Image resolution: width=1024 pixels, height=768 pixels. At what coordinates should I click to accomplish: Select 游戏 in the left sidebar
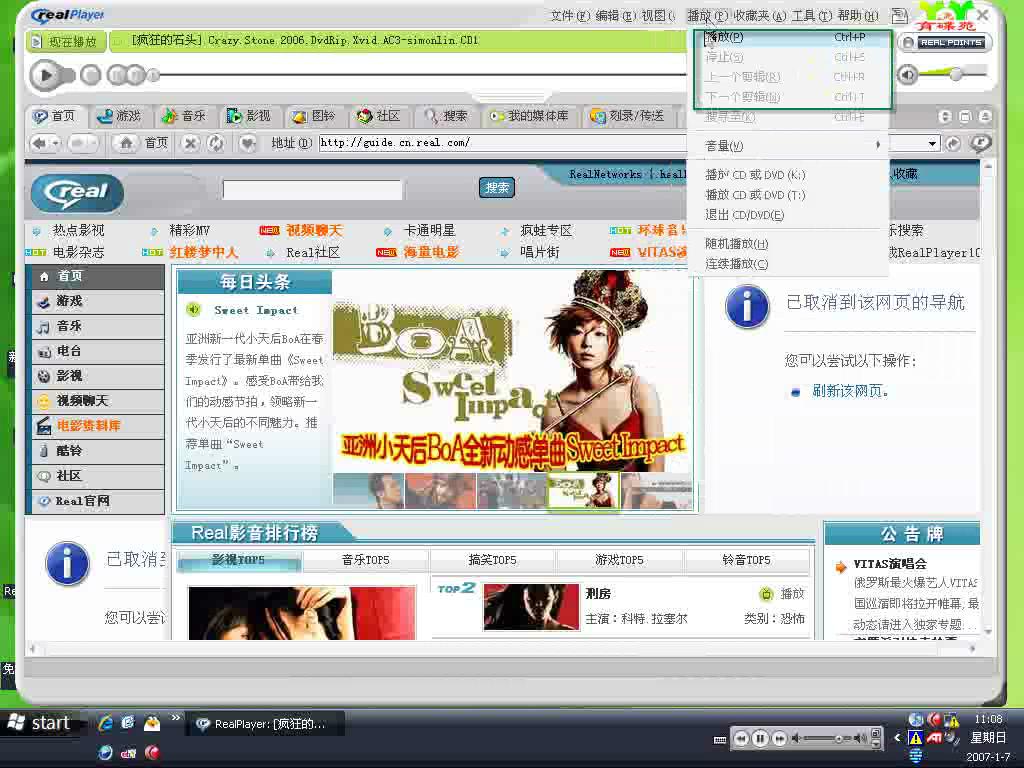tap(97, 301)
